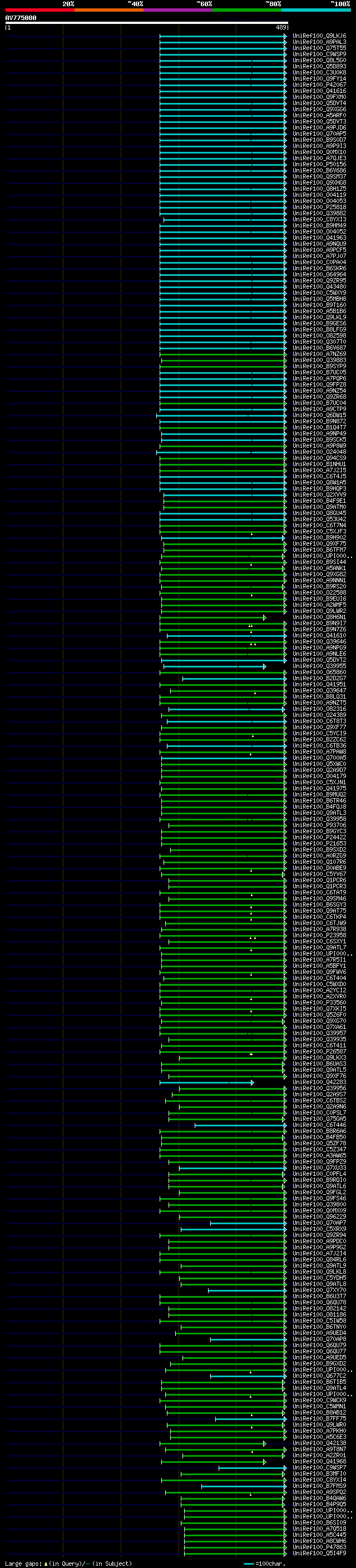
Task: Click the cyan alignment bar for UniRef100_C6T446
Action: tap(240, 1125)
